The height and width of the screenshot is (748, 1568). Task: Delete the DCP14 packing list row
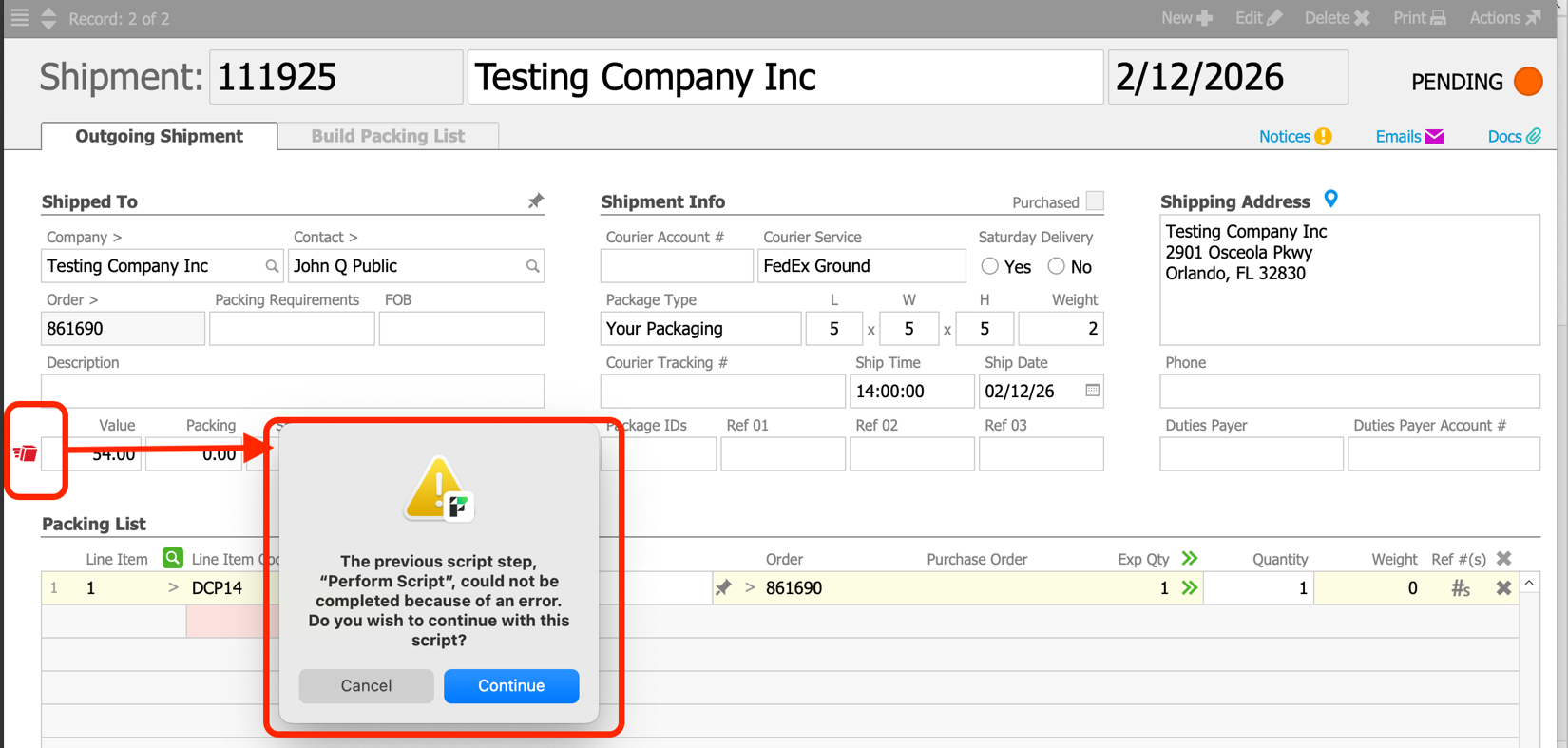(x=1503, y=588)
